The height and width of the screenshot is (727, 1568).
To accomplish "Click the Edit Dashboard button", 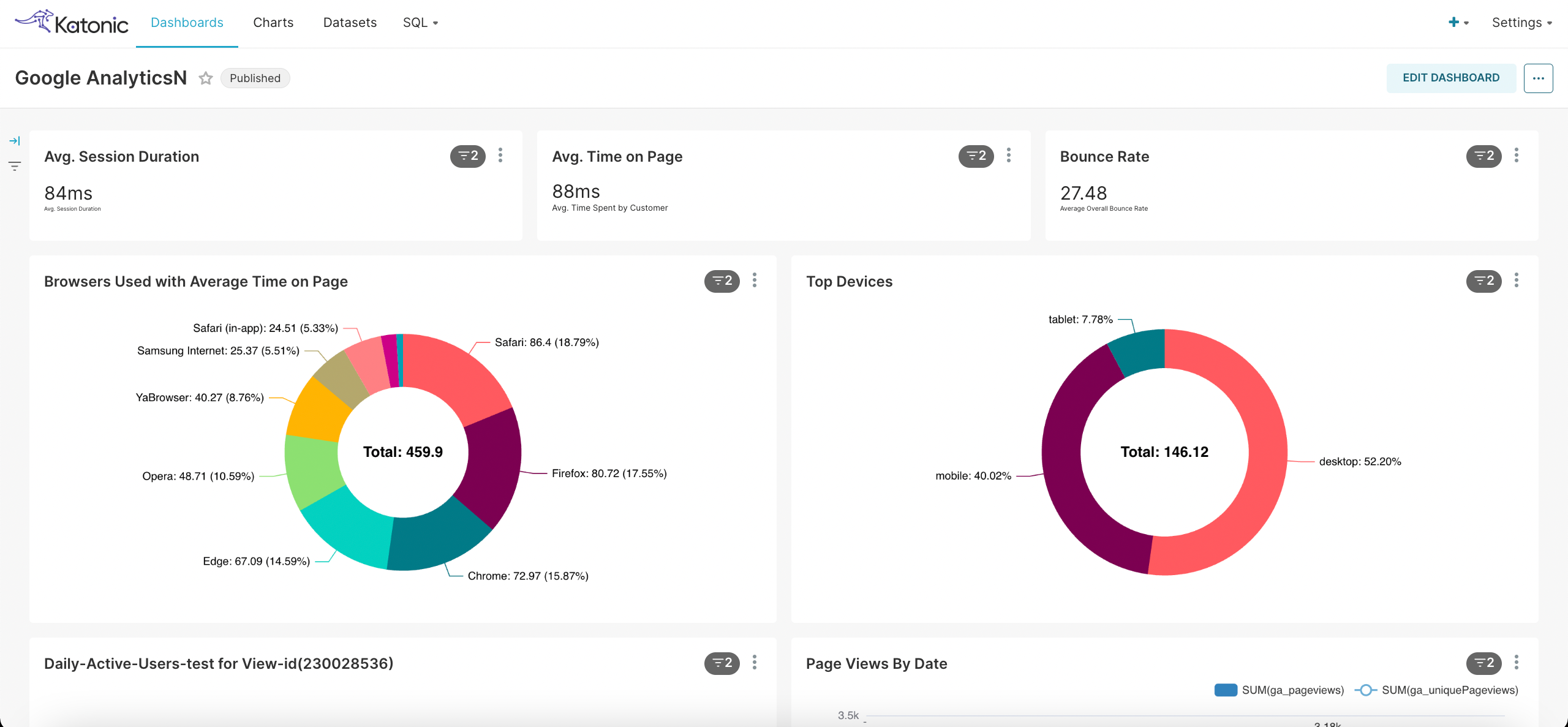I will point(1451,78).
